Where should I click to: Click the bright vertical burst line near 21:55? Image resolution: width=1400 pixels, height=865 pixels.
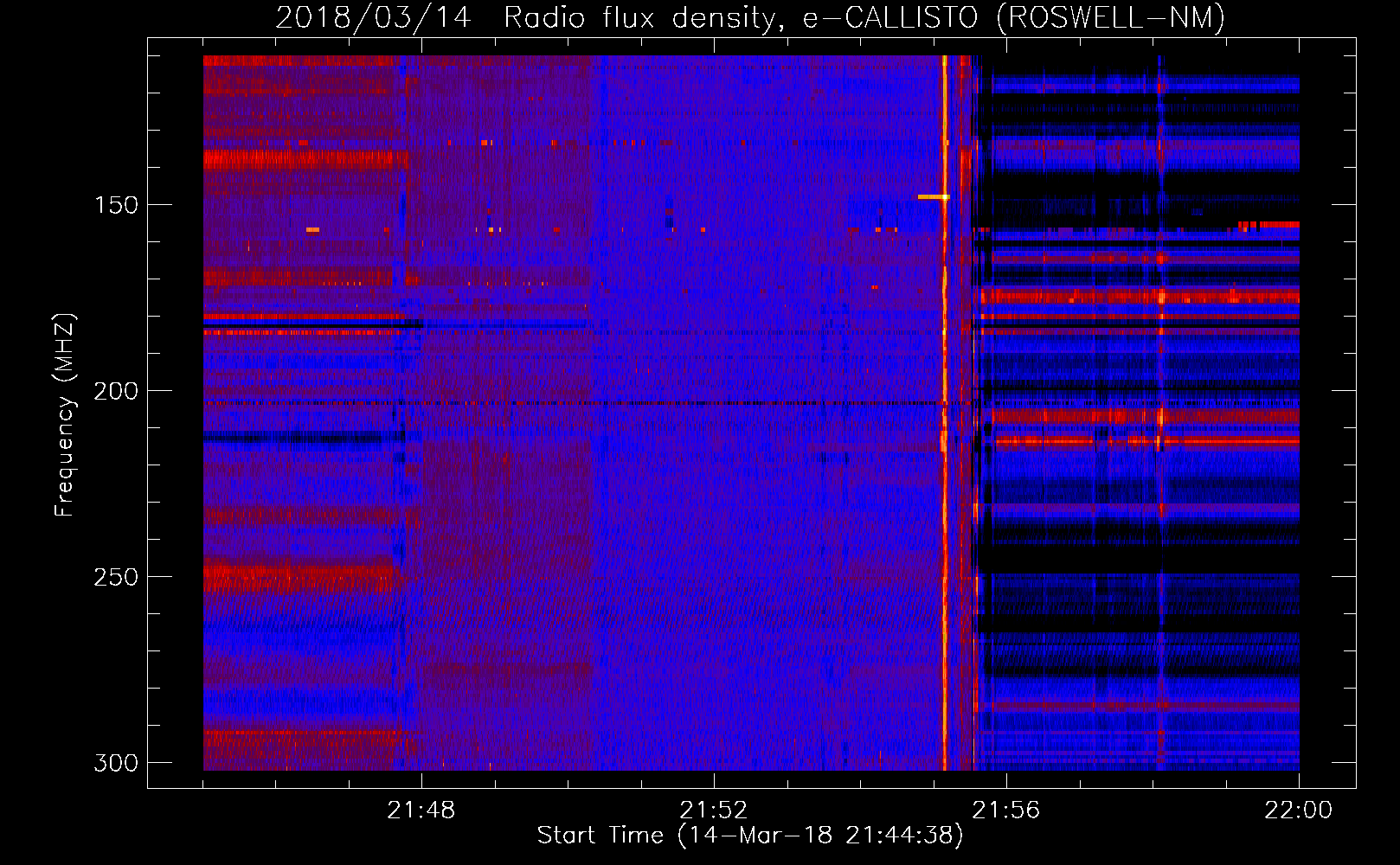(x=944, y=413)
